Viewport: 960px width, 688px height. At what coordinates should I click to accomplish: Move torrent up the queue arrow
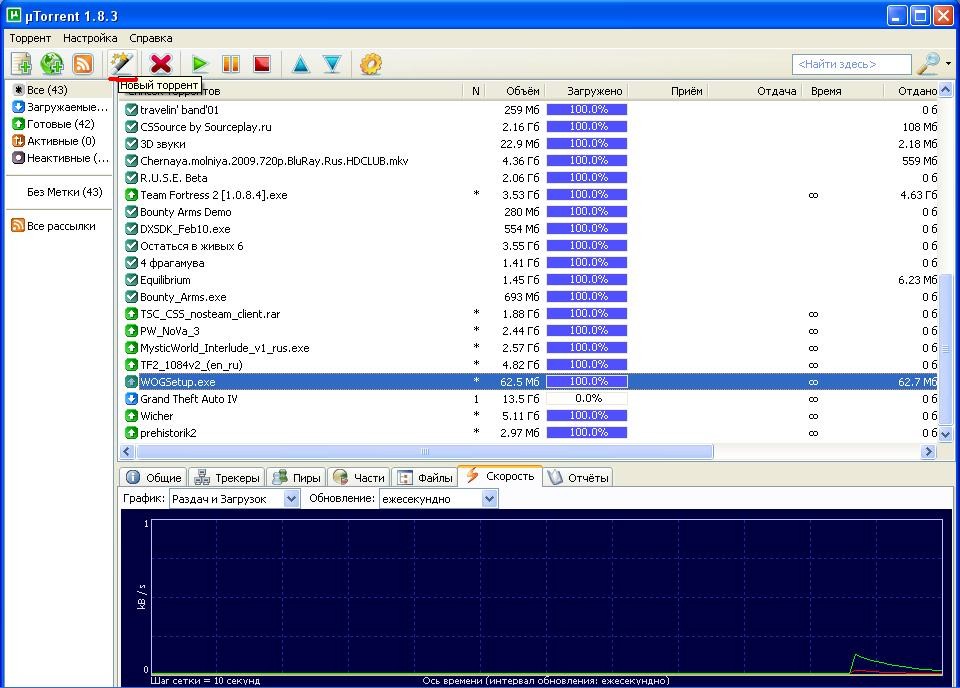[301, 64]
